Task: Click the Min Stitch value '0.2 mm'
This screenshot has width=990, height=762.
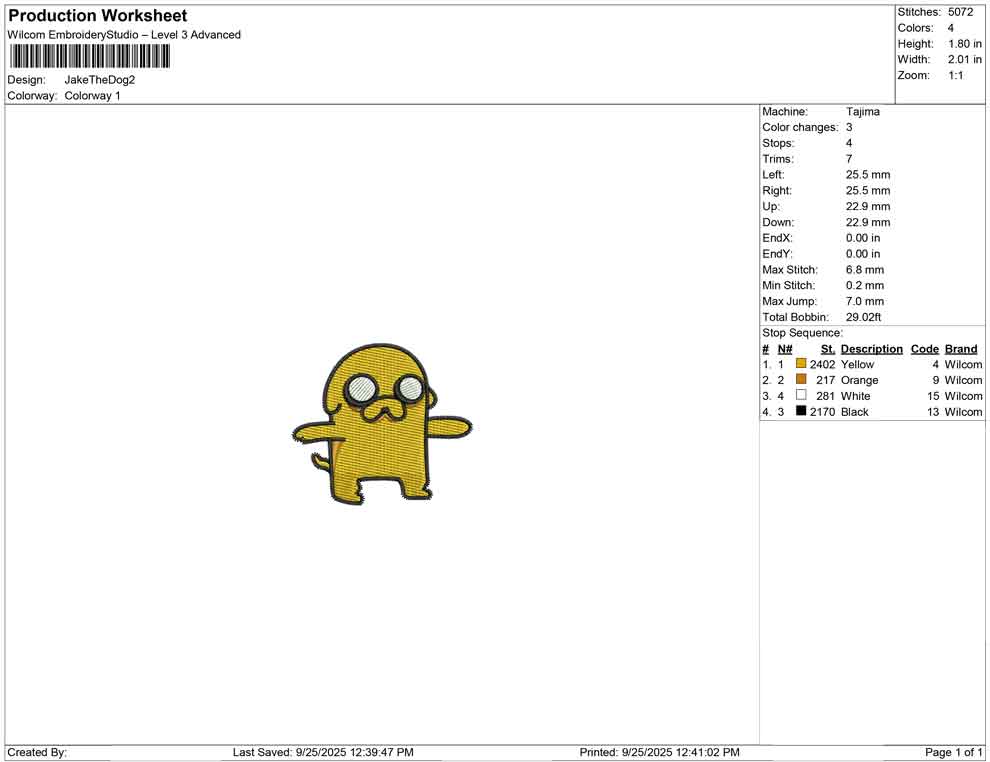Action: tap(865, 285)
